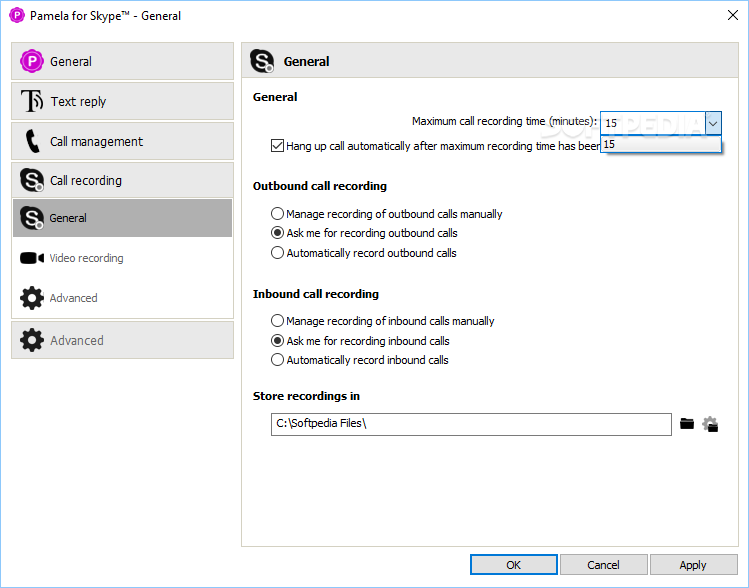Click the Cancel button

click(x=603, y=565)
